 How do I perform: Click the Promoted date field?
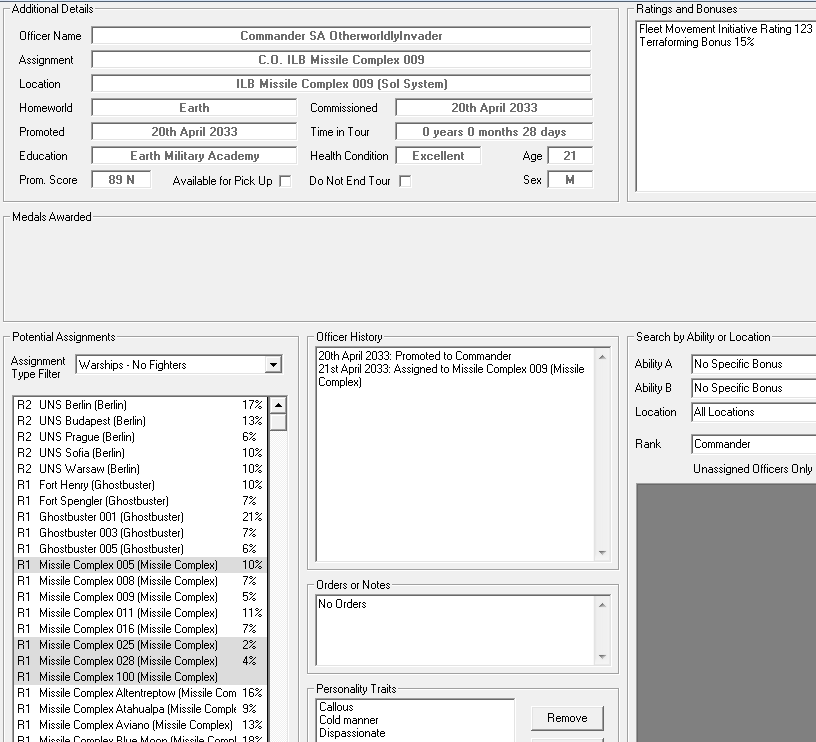194,132
